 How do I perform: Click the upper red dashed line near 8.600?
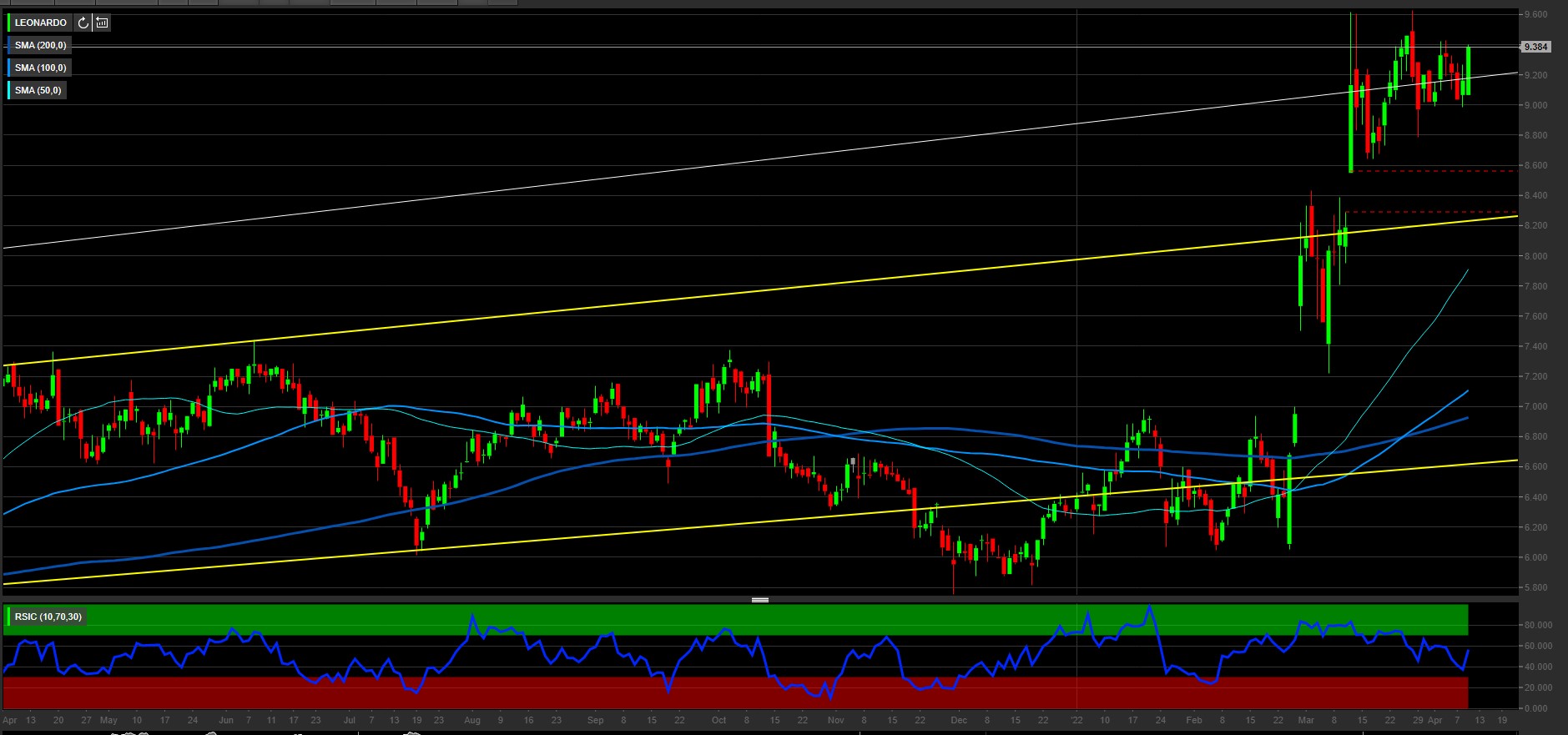click(x=1435, y=171)
